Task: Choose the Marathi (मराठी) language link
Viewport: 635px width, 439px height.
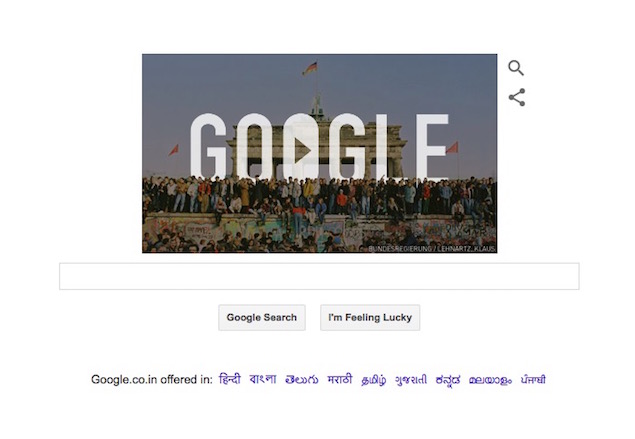Action: click(340, 379)
